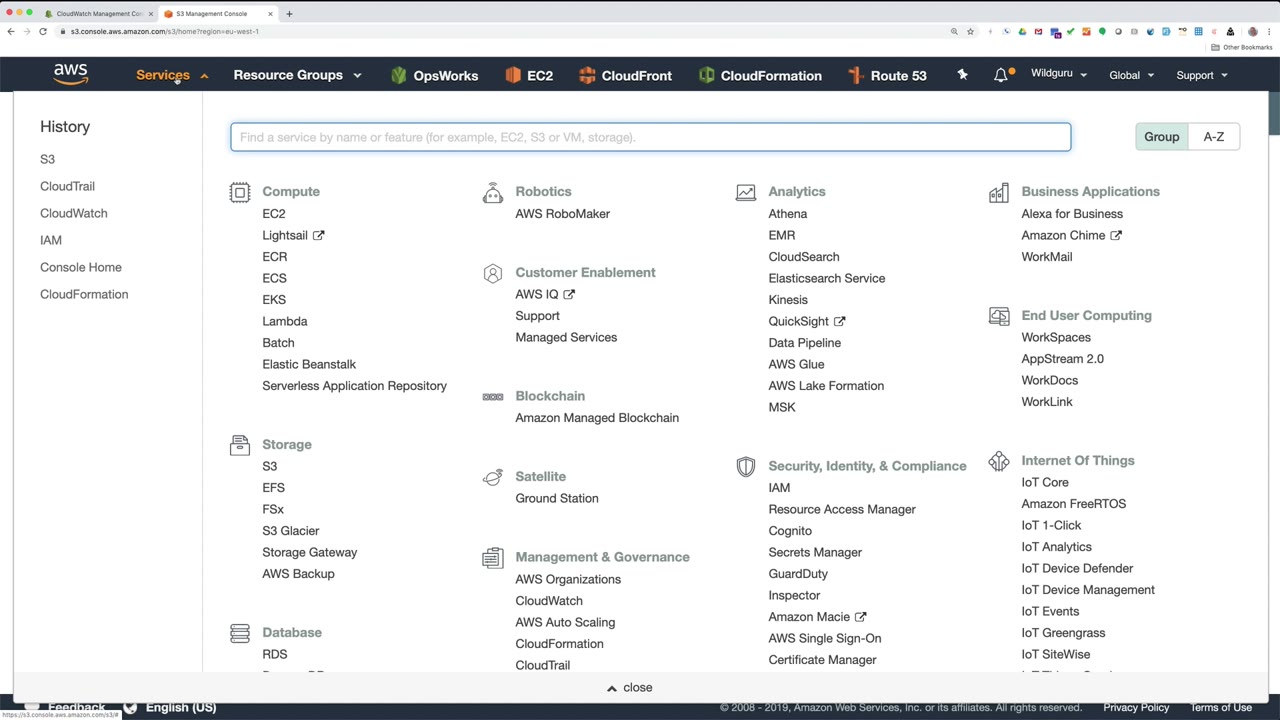Open Alexa for Business
This screenshot has width=1280, height=720.
click(x=1072, y=214)
